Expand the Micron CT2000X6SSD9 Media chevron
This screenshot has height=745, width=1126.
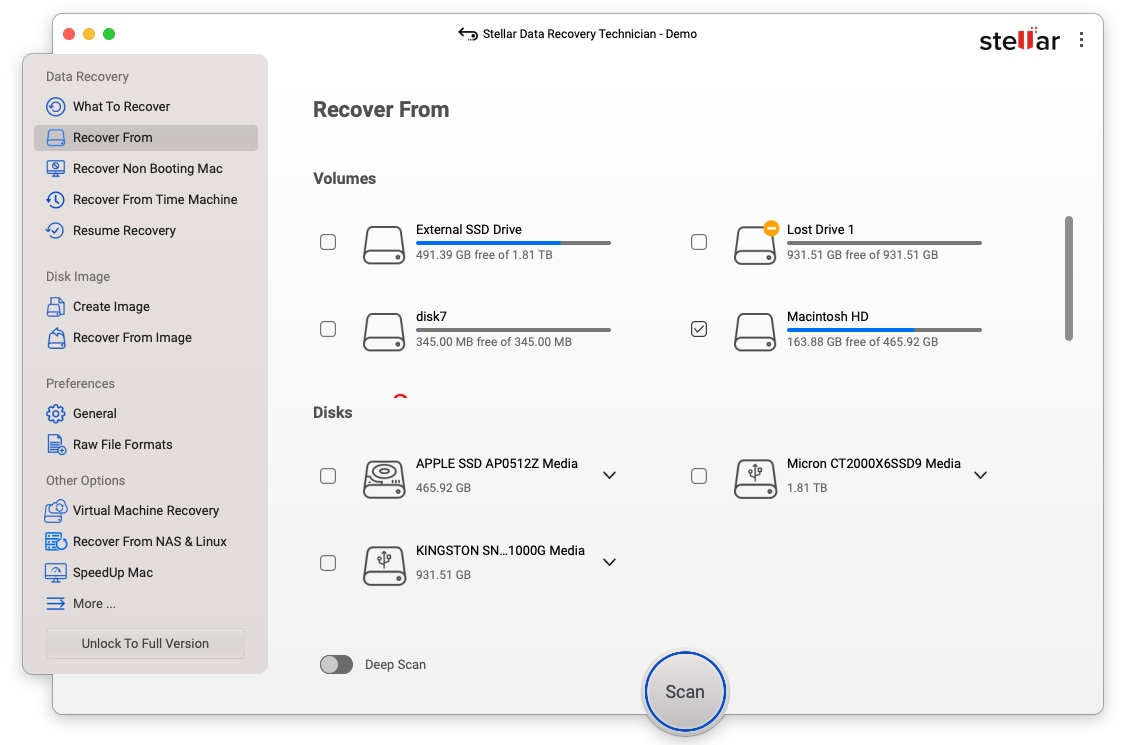[x=980, y=476]
